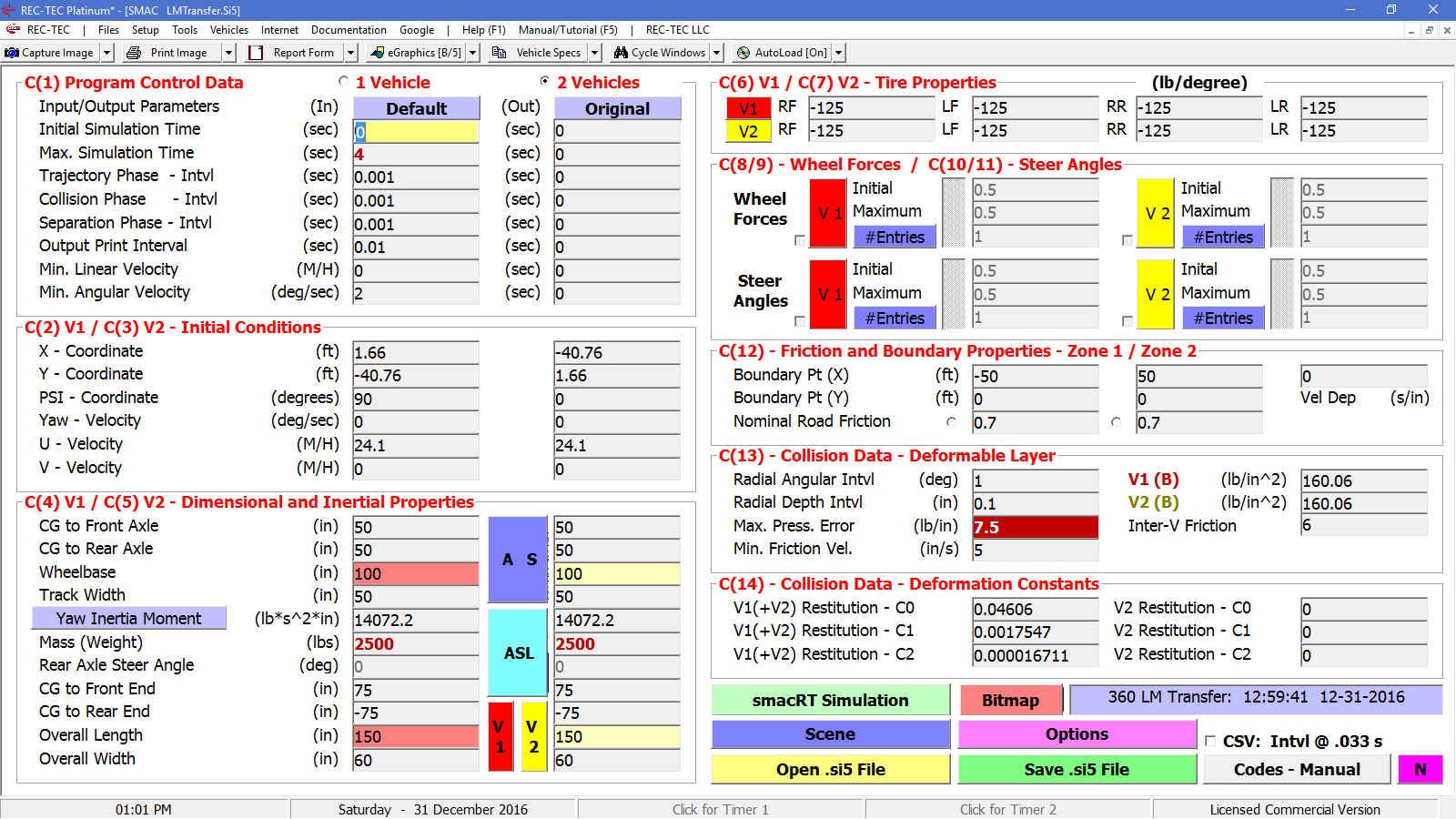Open the Tools menu

coord(185,30)
